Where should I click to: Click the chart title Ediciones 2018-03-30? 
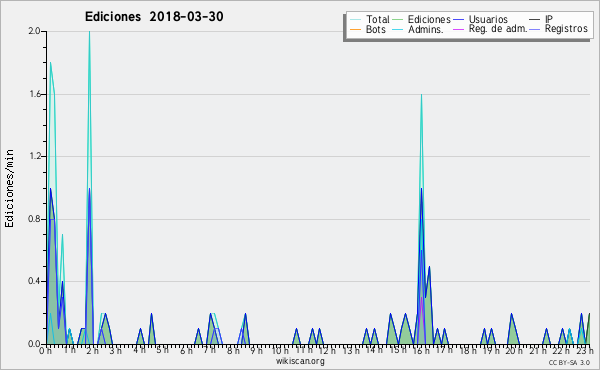click(154, 17)
